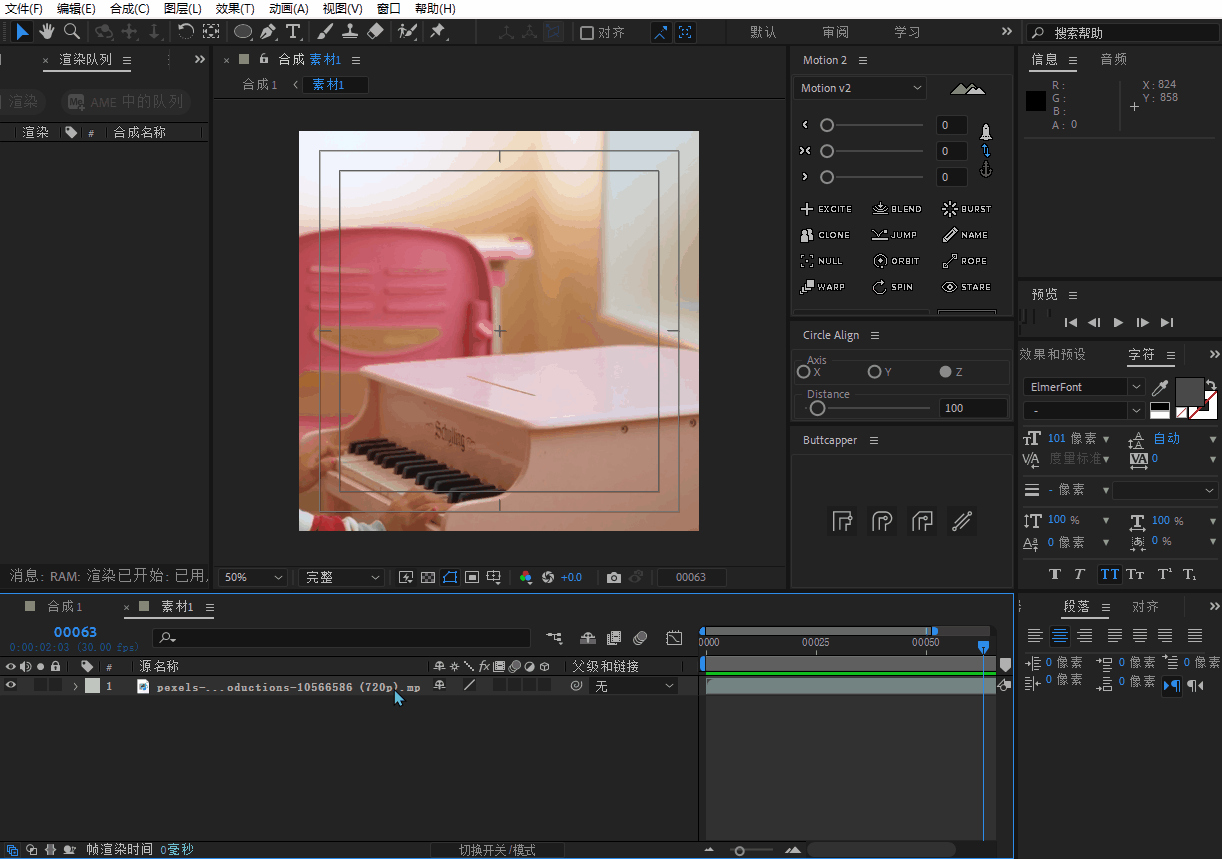The image size is (1222, 859).
Task: Click the anchor icon in Motion 2
Action: [x=985, y=170]
